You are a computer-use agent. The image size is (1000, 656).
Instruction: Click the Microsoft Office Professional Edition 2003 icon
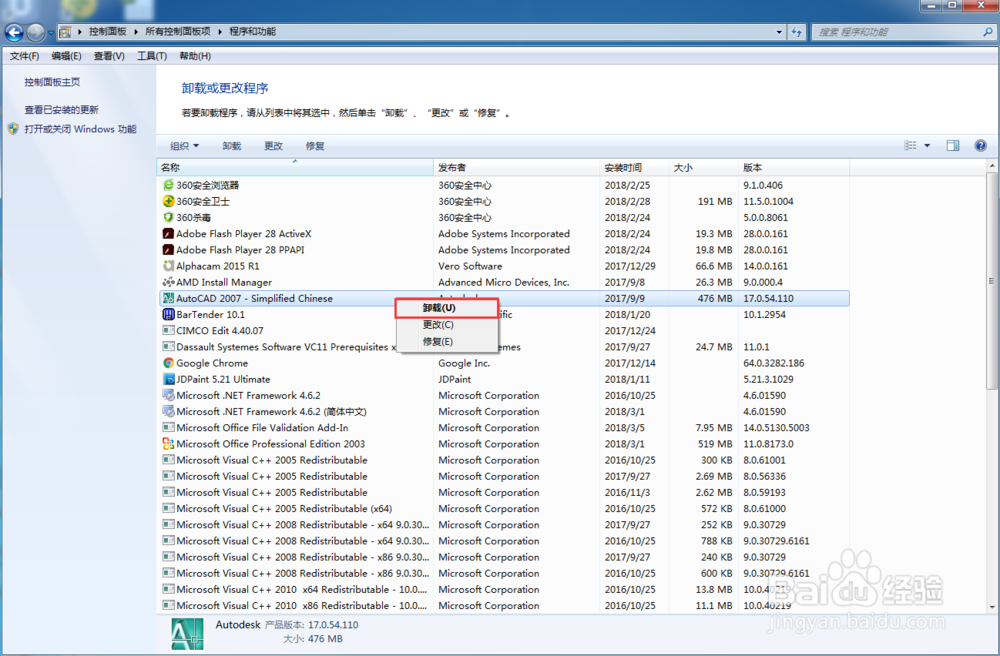pos(168,444)
